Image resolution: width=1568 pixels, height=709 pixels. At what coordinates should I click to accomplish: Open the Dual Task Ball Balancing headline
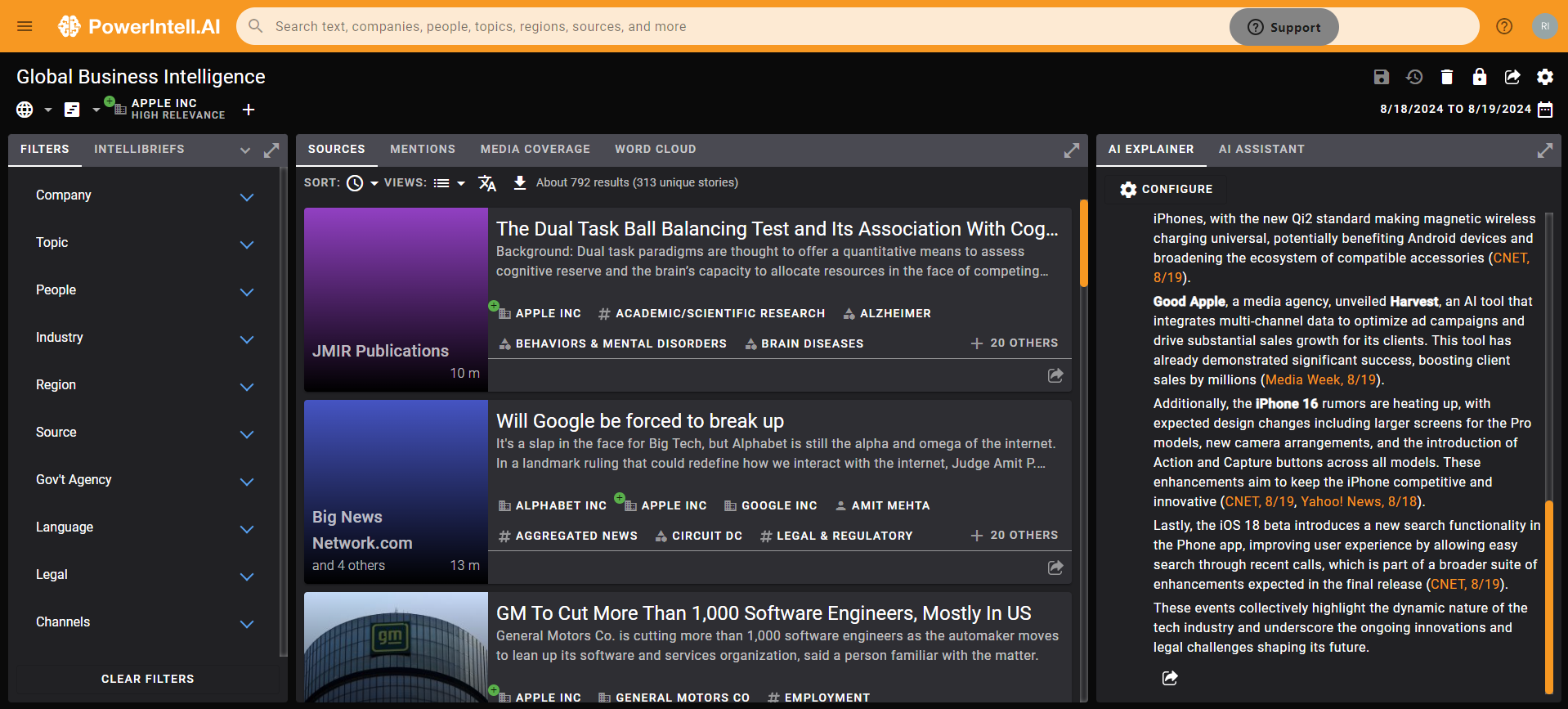(777, 229)
